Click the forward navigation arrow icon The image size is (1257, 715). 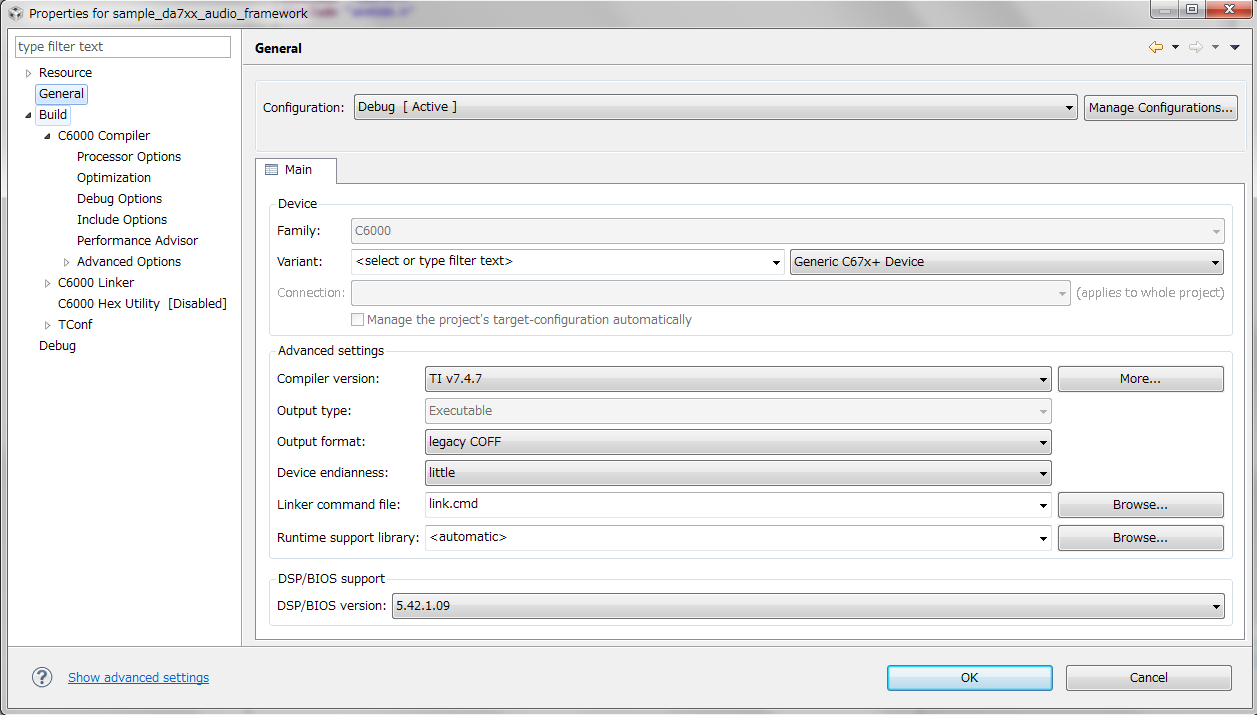[x=1196, y=47]
